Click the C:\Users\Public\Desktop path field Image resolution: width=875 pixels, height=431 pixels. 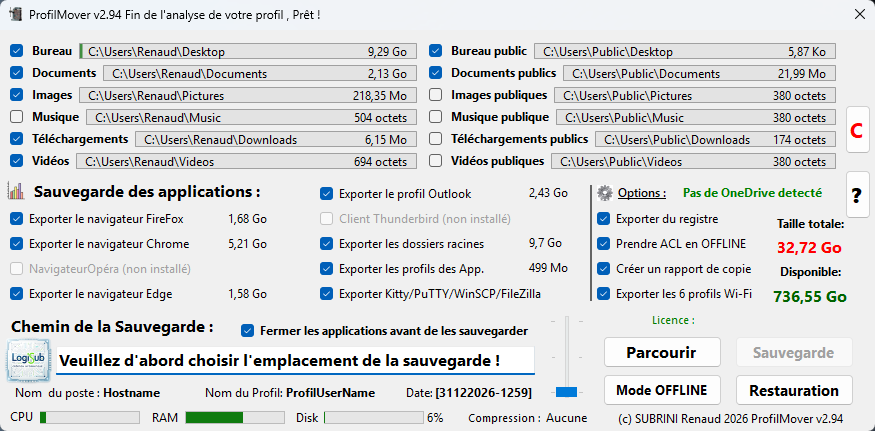point(685,51)
